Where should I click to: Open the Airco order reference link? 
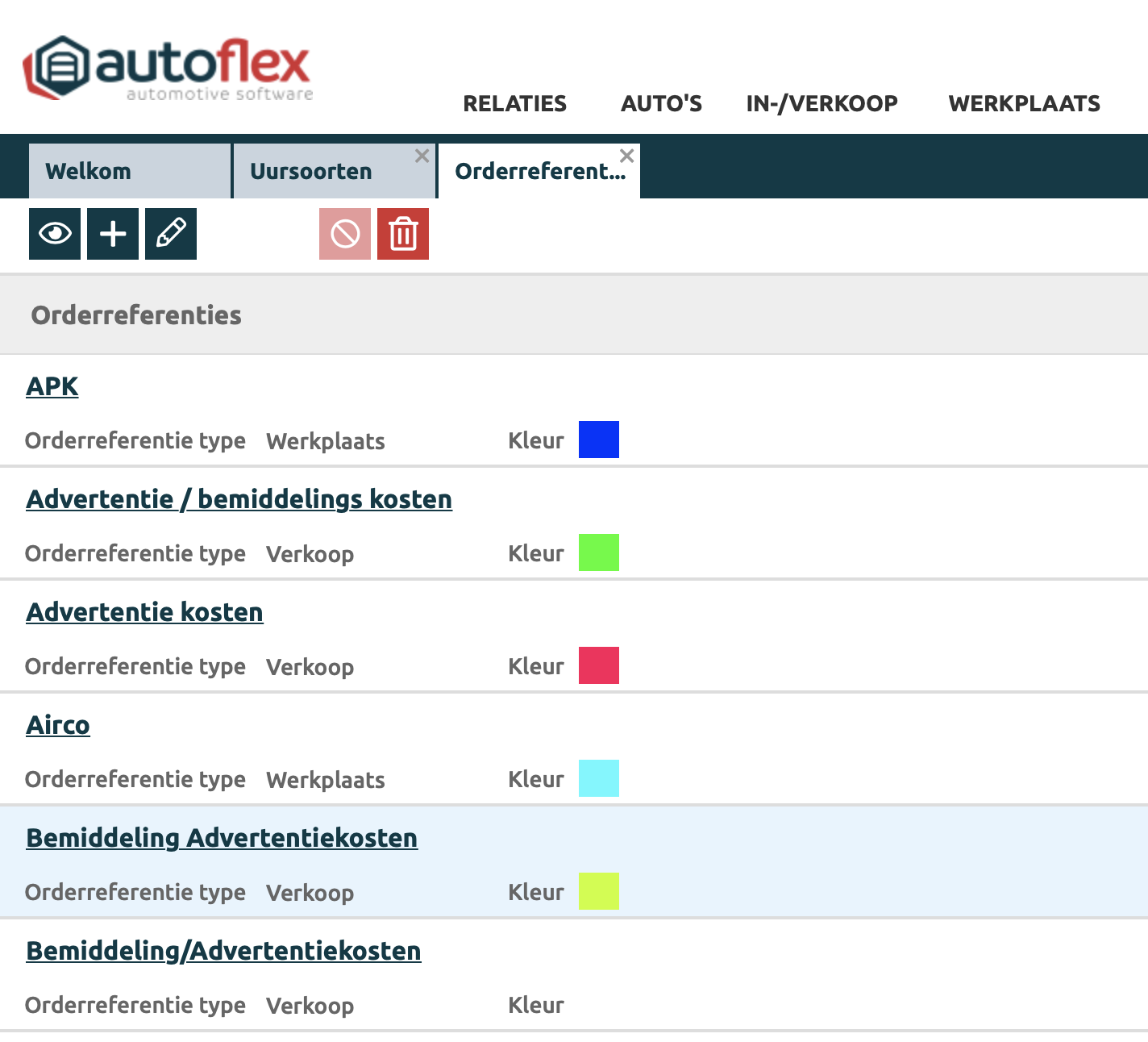tap(58, 725)
